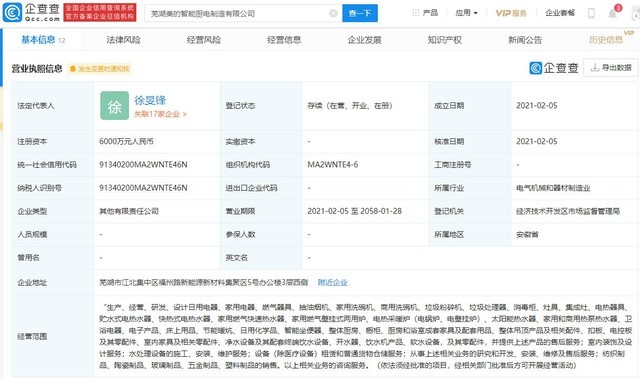Open the notifications bell icon
640x379 pixels.
coord(613,13)
